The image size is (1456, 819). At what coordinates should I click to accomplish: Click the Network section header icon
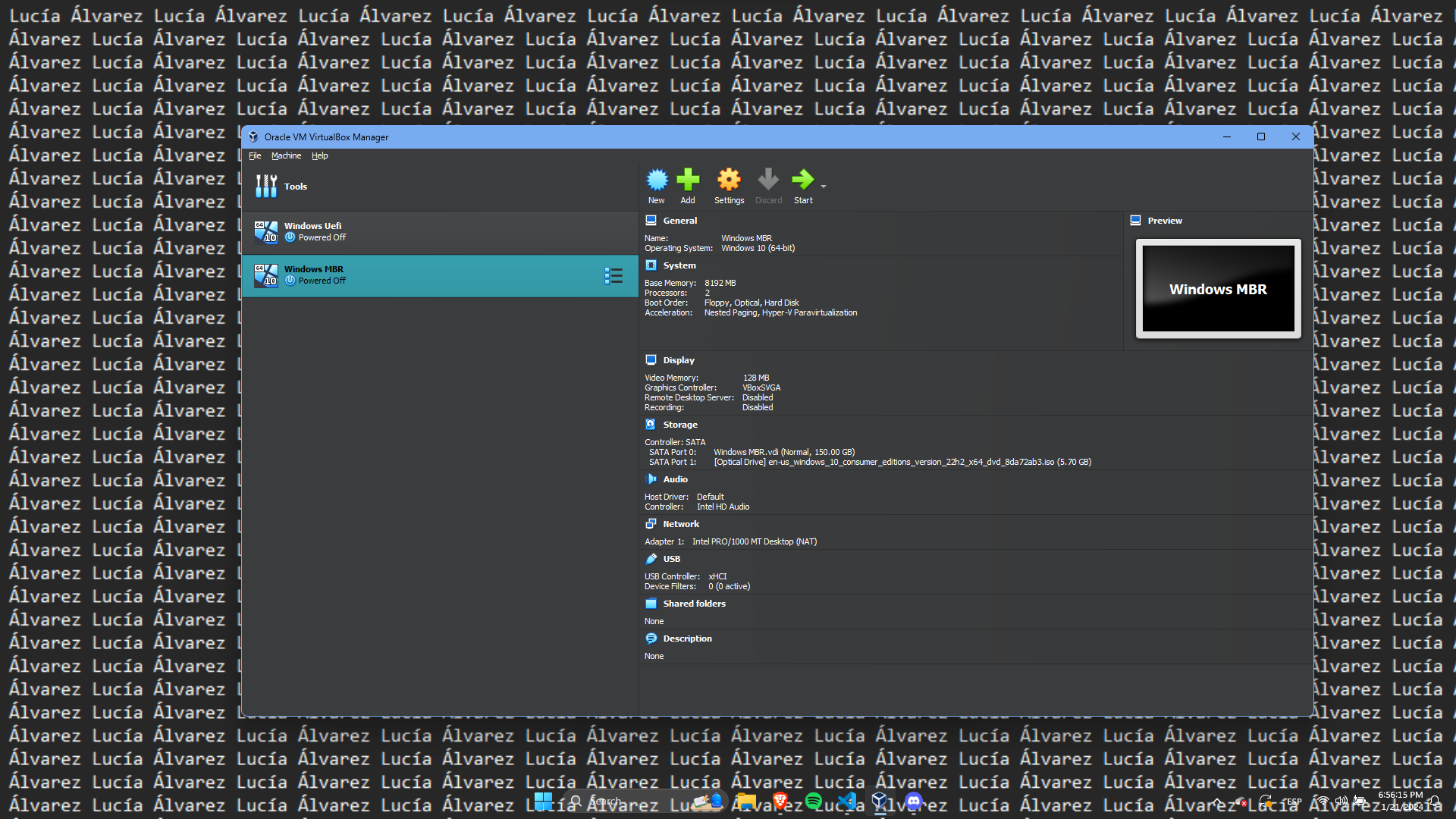point(651,524)
